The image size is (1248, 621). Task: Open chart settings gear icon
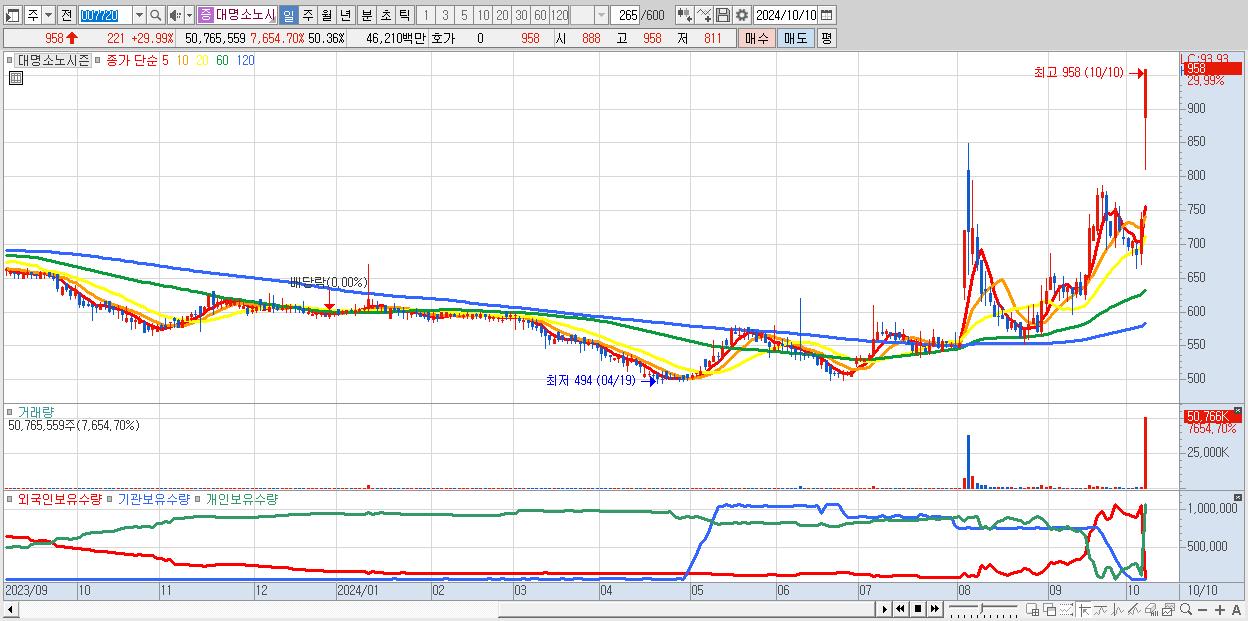coord(742,15)
